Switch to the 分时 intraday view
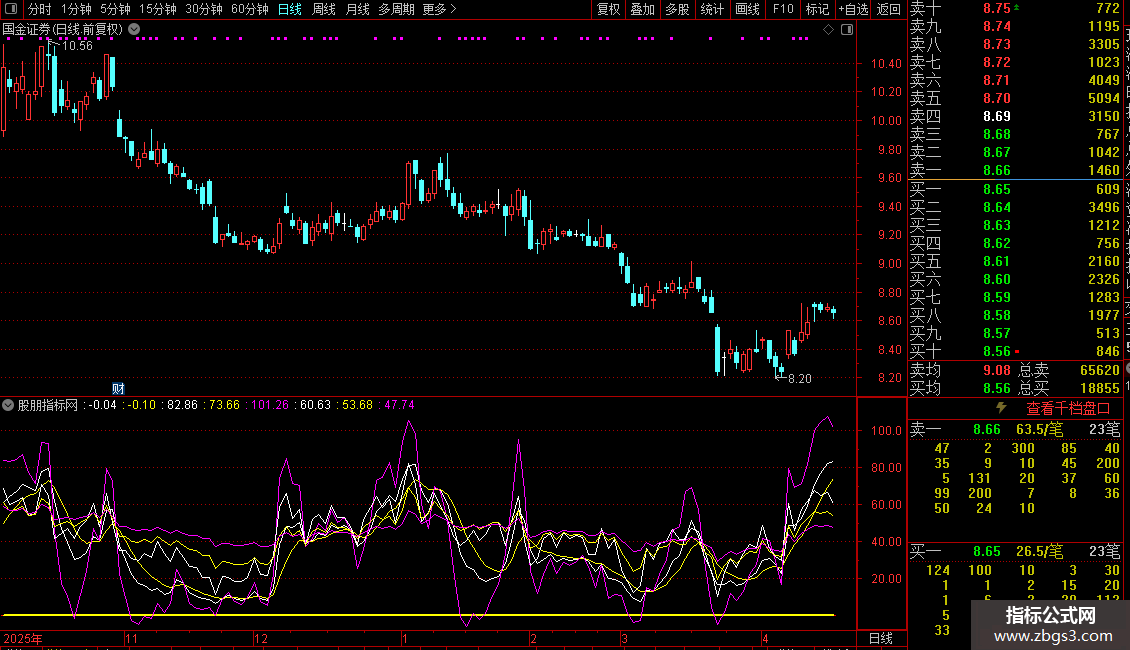Viewport: 1130px width, 650px height. [39, 9]
